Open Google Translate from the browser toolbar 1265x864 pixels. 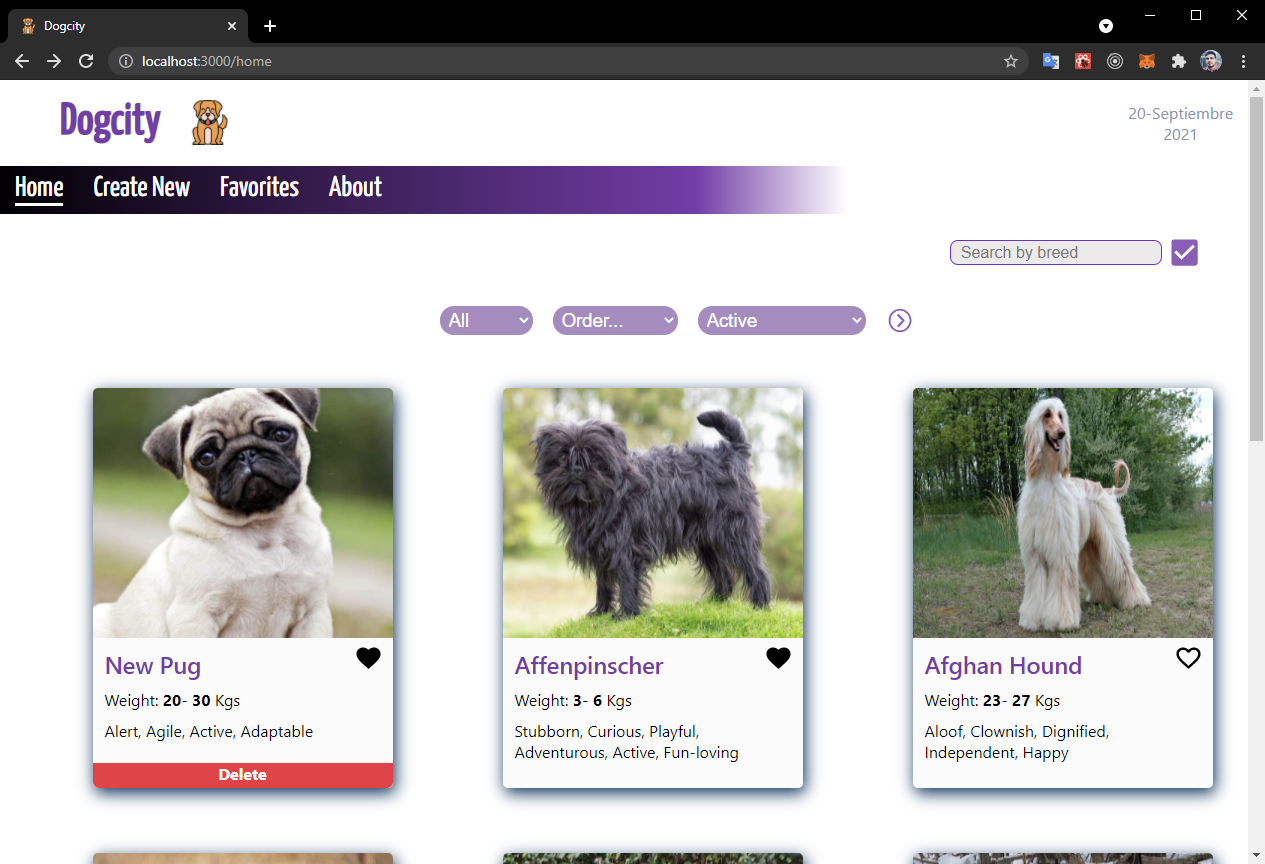tap(1050, 61)
